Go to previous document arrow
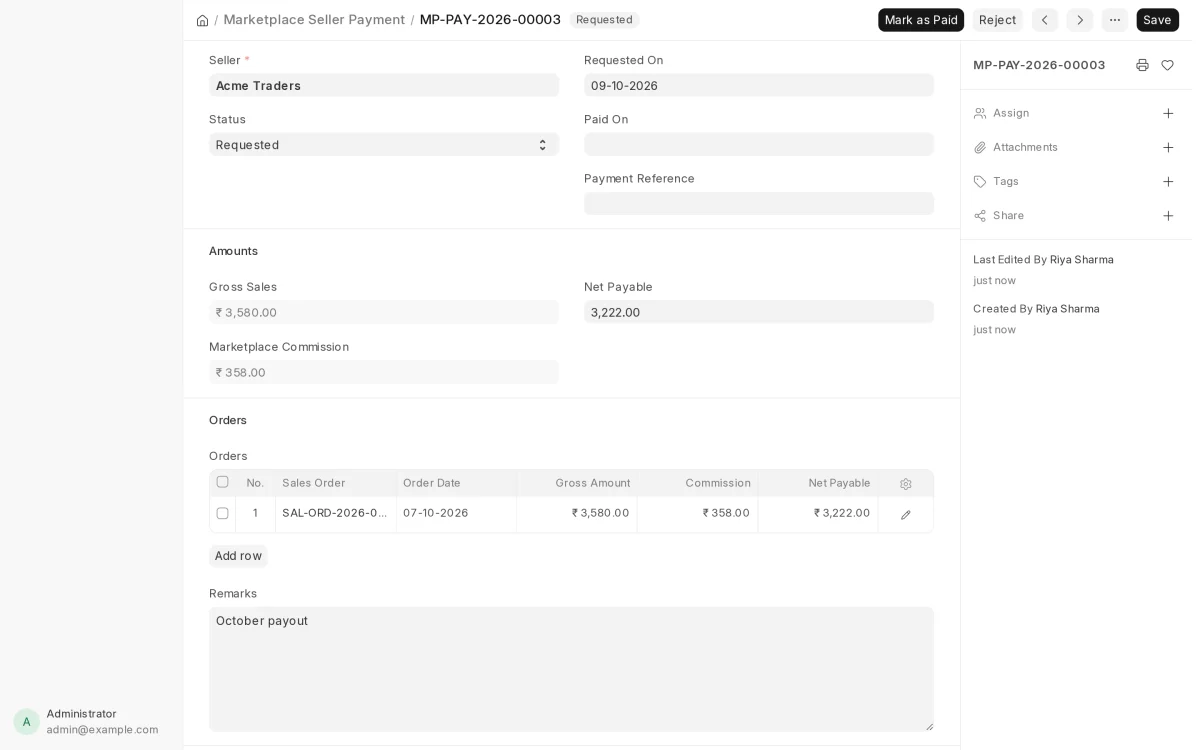 [x=1045, y=20]
